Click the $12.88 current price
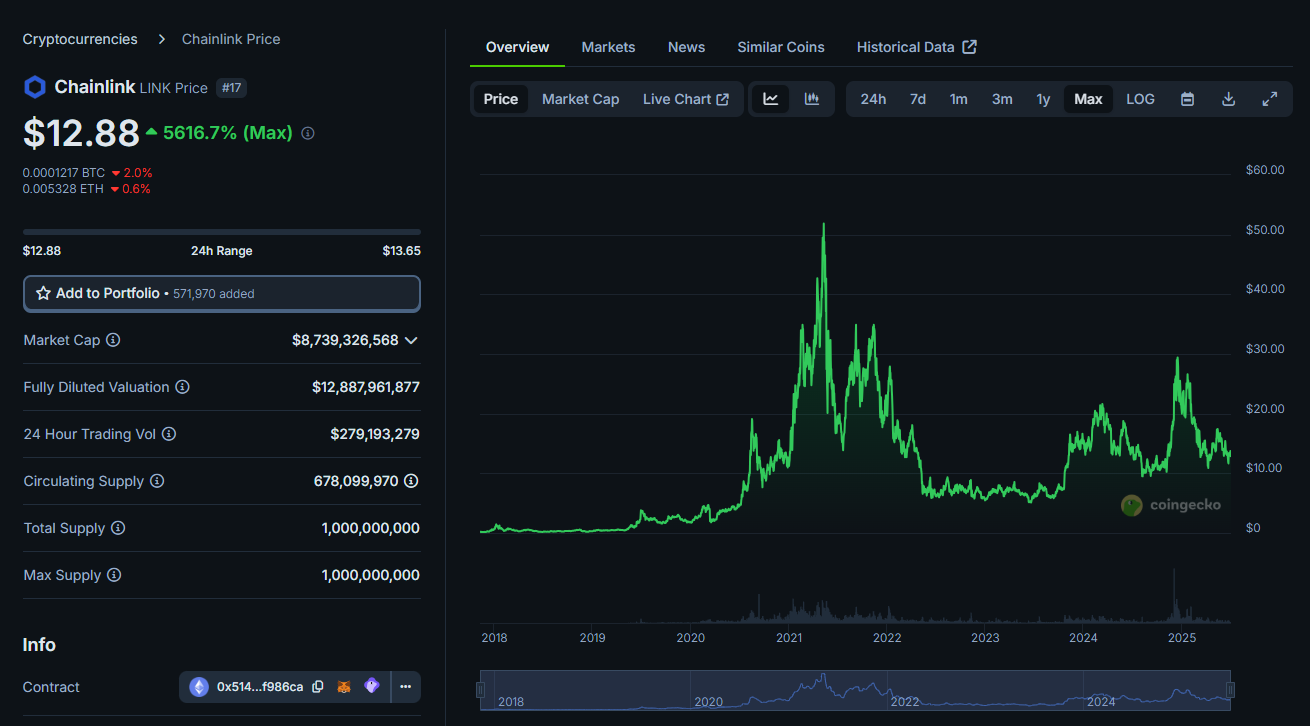1310x726 pixels. (81, 133)
